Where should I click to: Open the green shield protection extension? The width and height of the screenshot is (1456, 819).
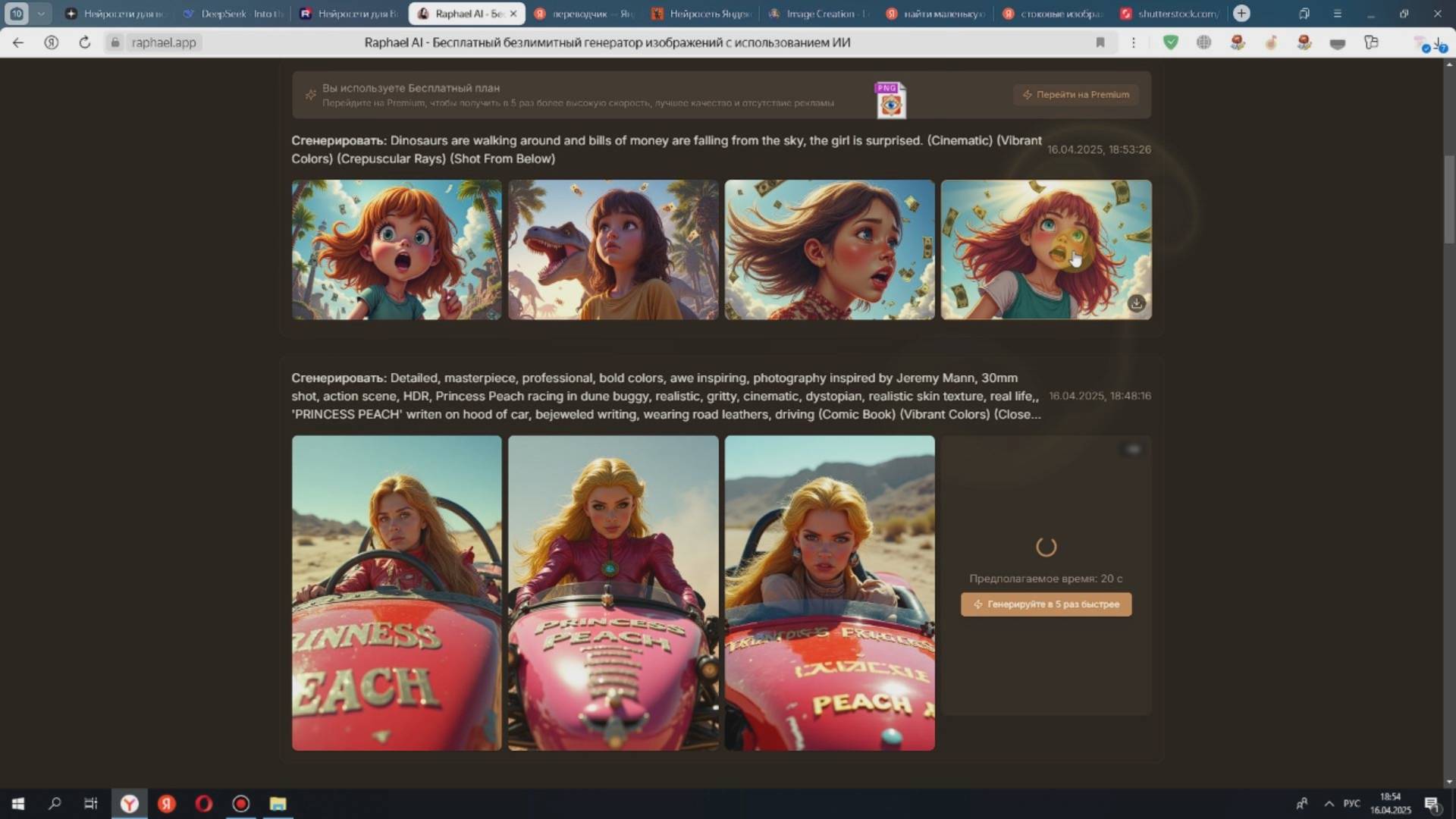pos(1171,42)
